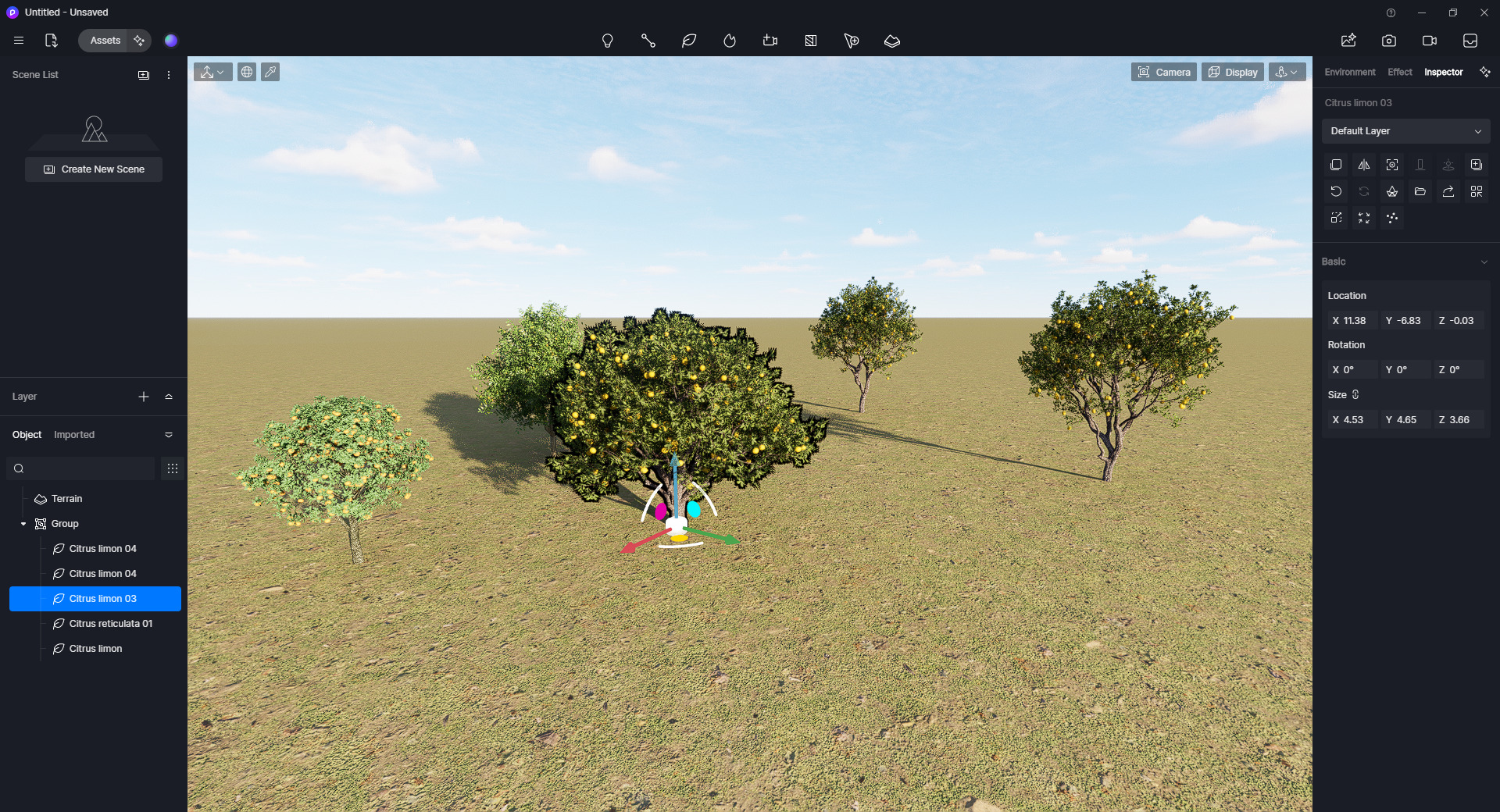Open the Light tool (bulb icon)
Image resolution: width=1500 pixels, height=812 pixels.
point(607,41)
